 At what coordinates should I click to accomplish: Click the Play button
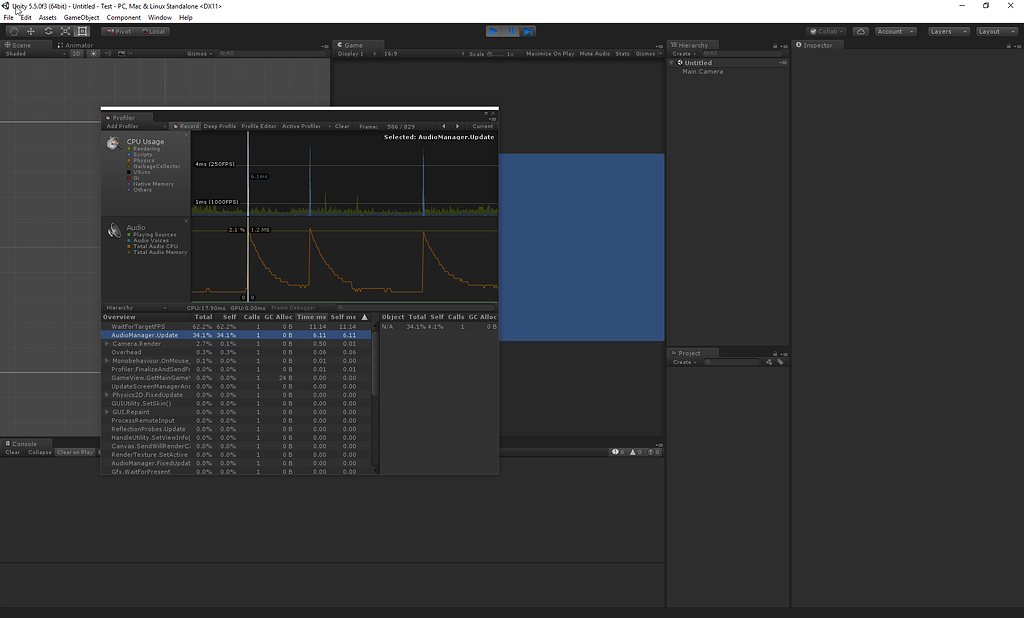click(x=494, y=31)
